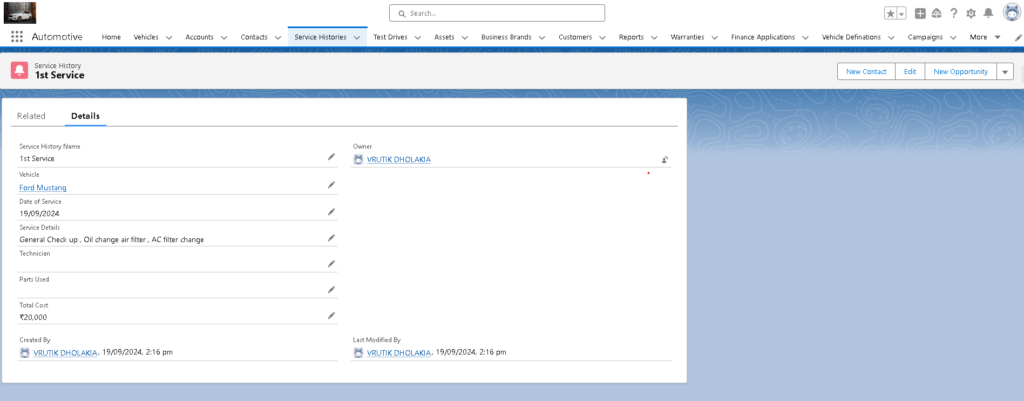The height and width of the screenshot is (401, 1024).
Task: Open the More navigation menu
Action: [985, 37]
